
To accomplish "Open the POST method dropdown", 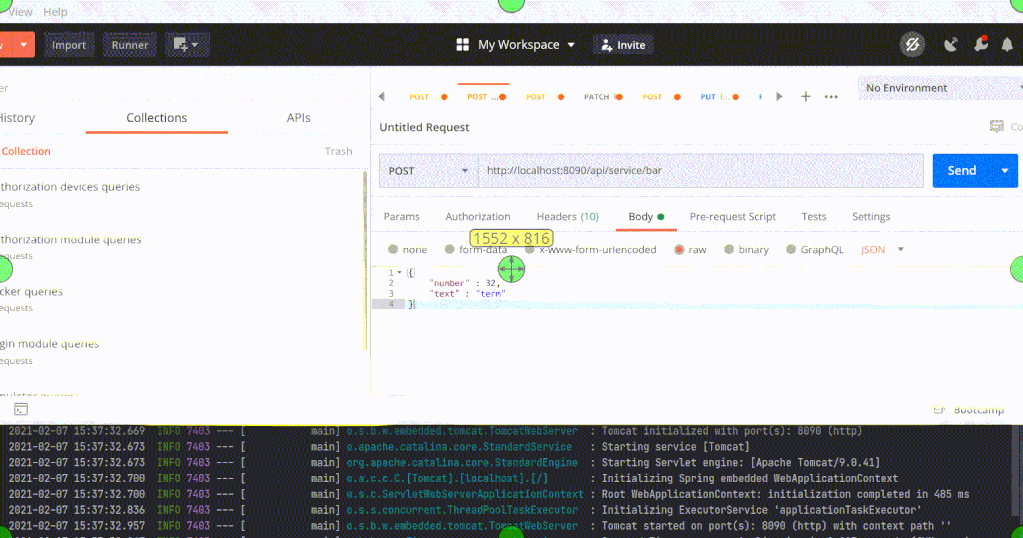I will pyautogui.click(x=429, y=171).
